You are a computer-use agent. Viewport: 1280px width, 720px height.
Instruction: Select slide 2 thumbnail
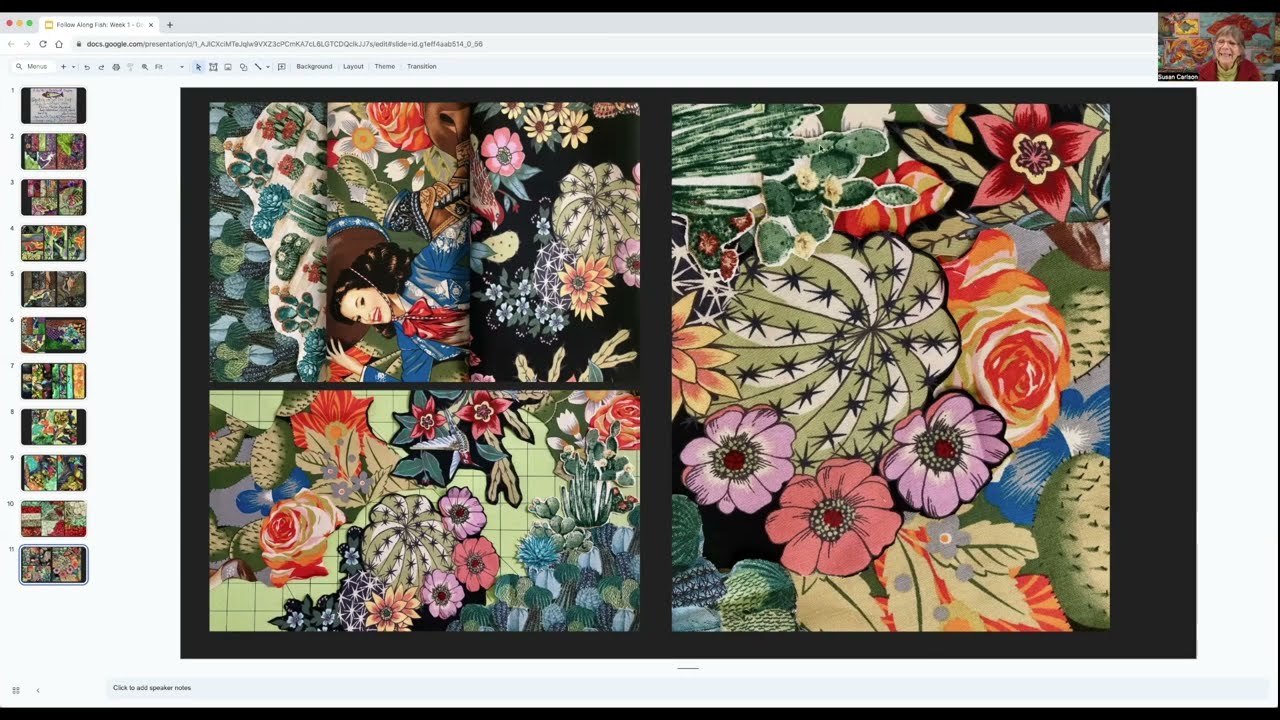pyautogui.click(x=54, y=152)
